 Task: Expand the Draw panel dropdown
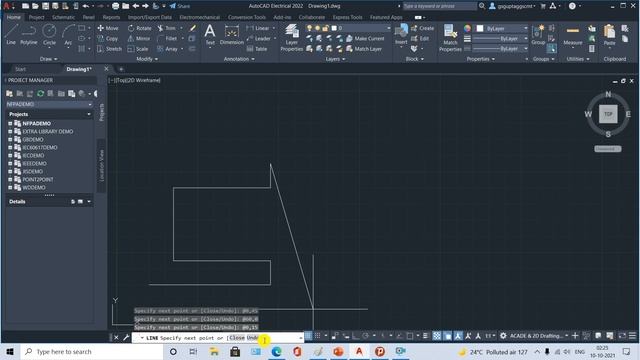pos(49,59)
